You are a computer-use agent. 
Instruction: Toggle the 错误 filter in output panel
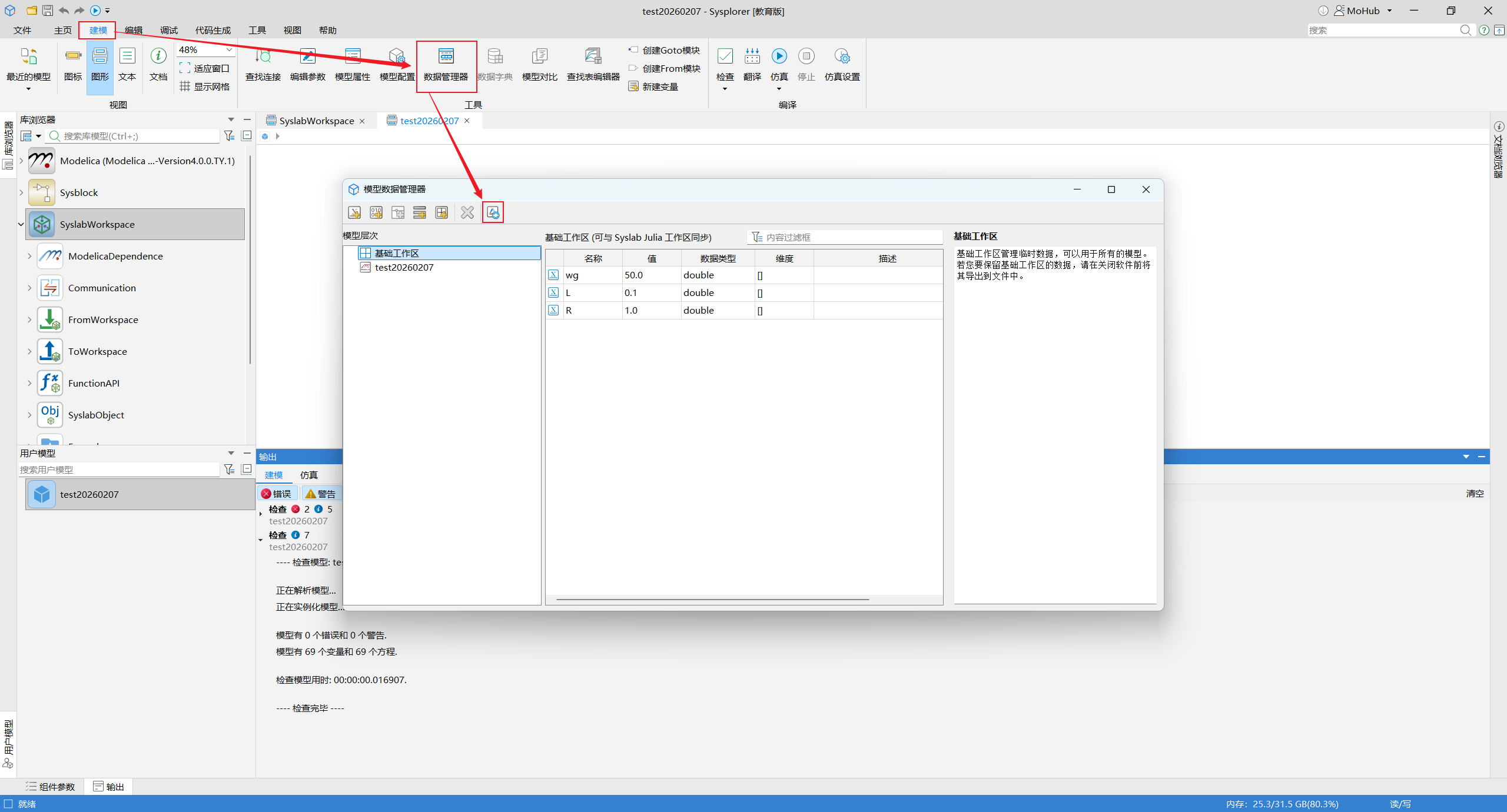276,494
